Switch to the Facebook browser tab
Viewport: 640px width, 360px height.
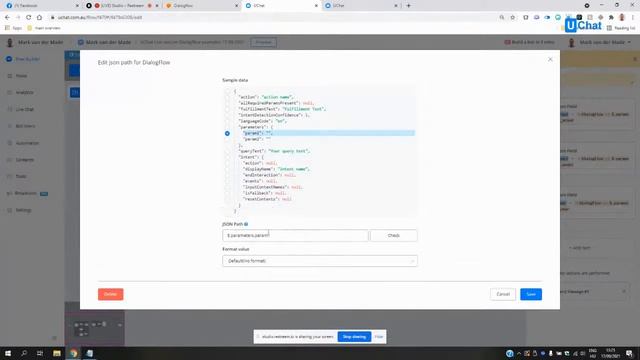pyautogui.click(x=41, y=6)
